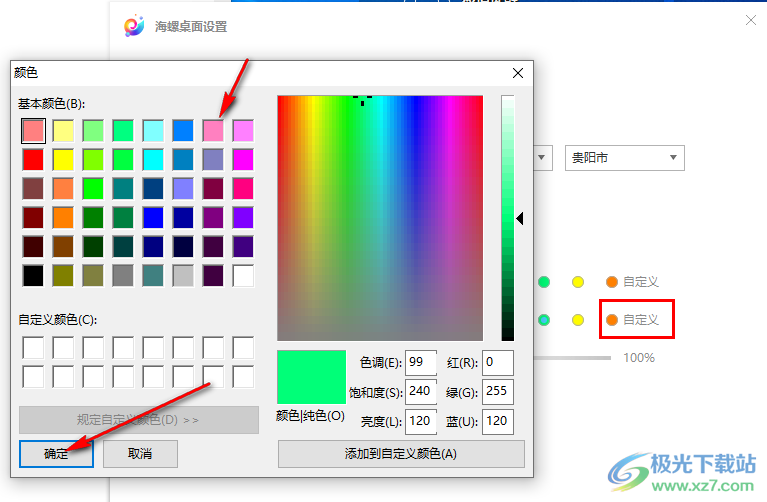
Task: Click 添加到自定义颜色(A) button
Action: pos(401,454)
